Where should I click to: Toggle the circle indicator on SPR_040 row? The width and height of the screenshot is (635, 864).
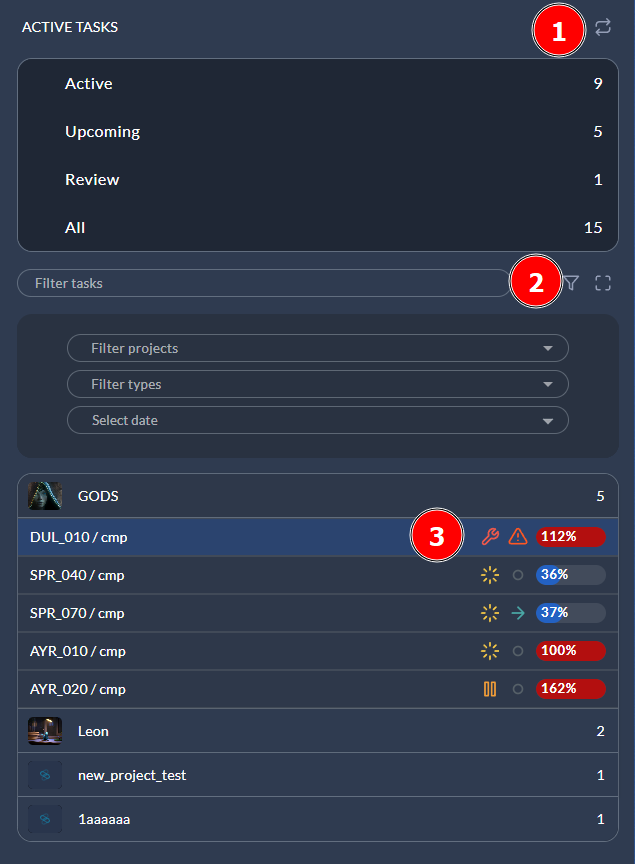click(x=517, y=575)
